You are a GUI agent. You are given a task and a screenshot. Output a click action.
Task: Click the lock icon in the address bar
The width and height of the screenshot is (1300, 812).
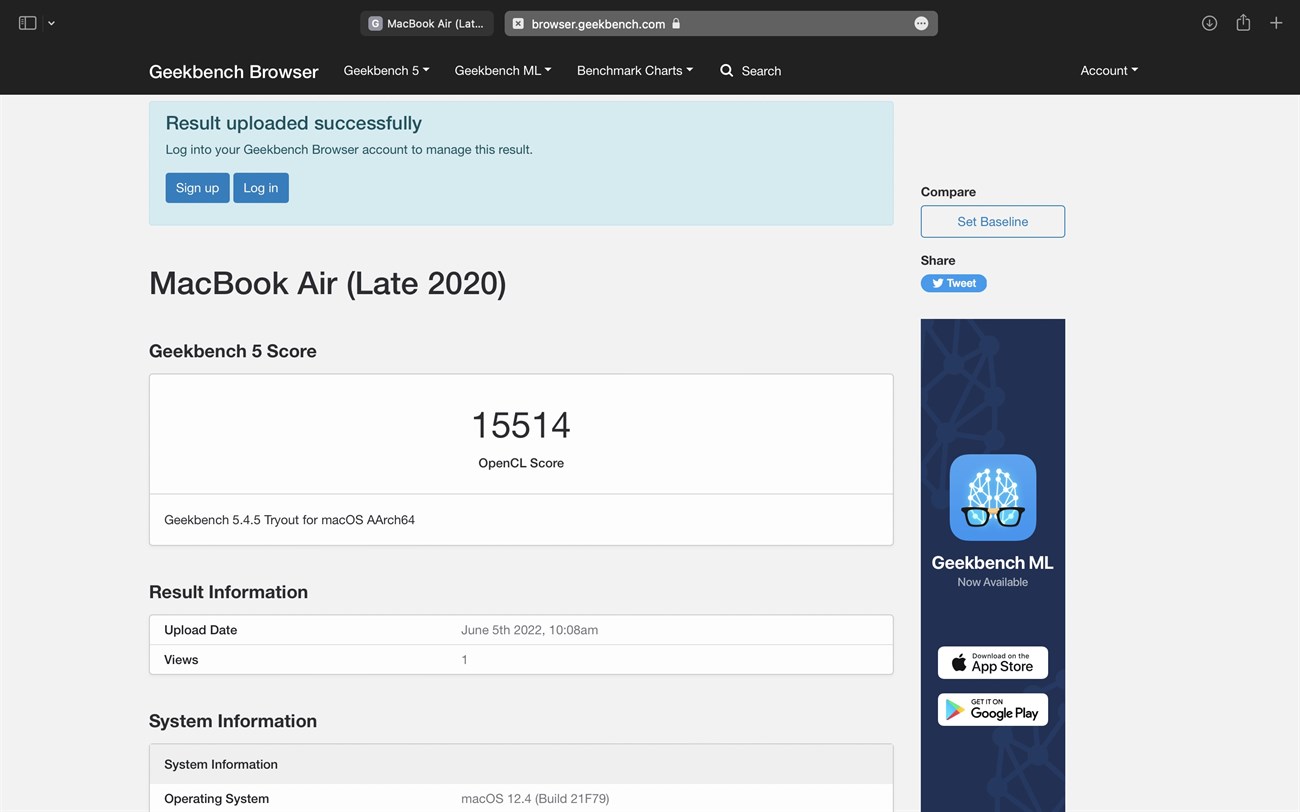point(676,23)
